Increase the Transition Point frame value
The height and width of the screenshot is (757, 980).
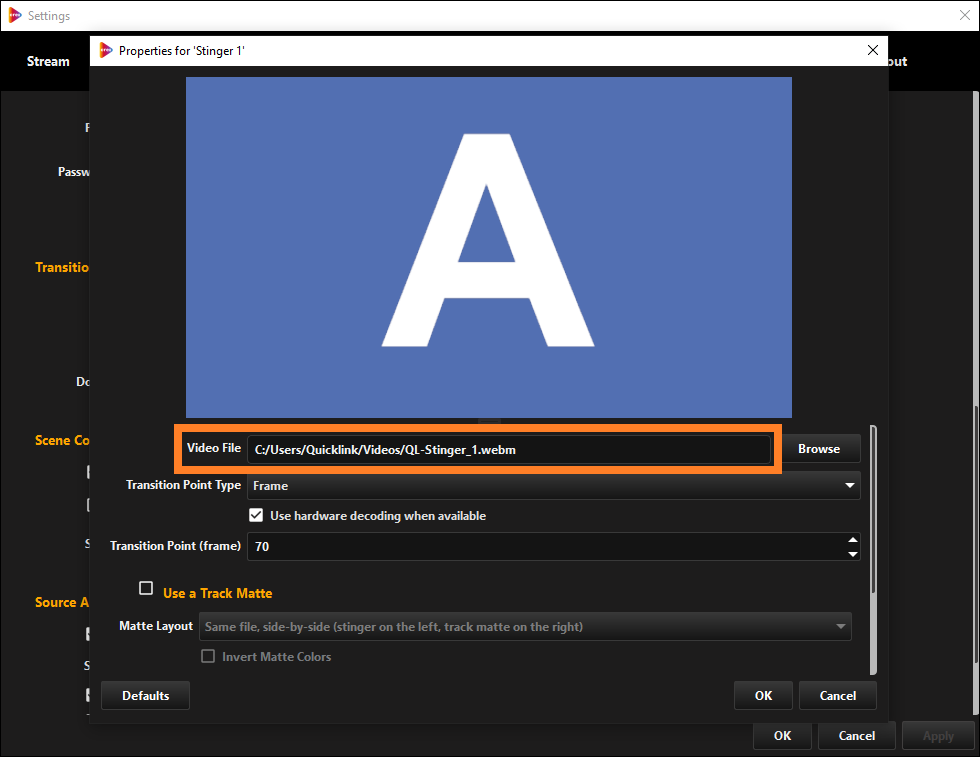[852, 540]
